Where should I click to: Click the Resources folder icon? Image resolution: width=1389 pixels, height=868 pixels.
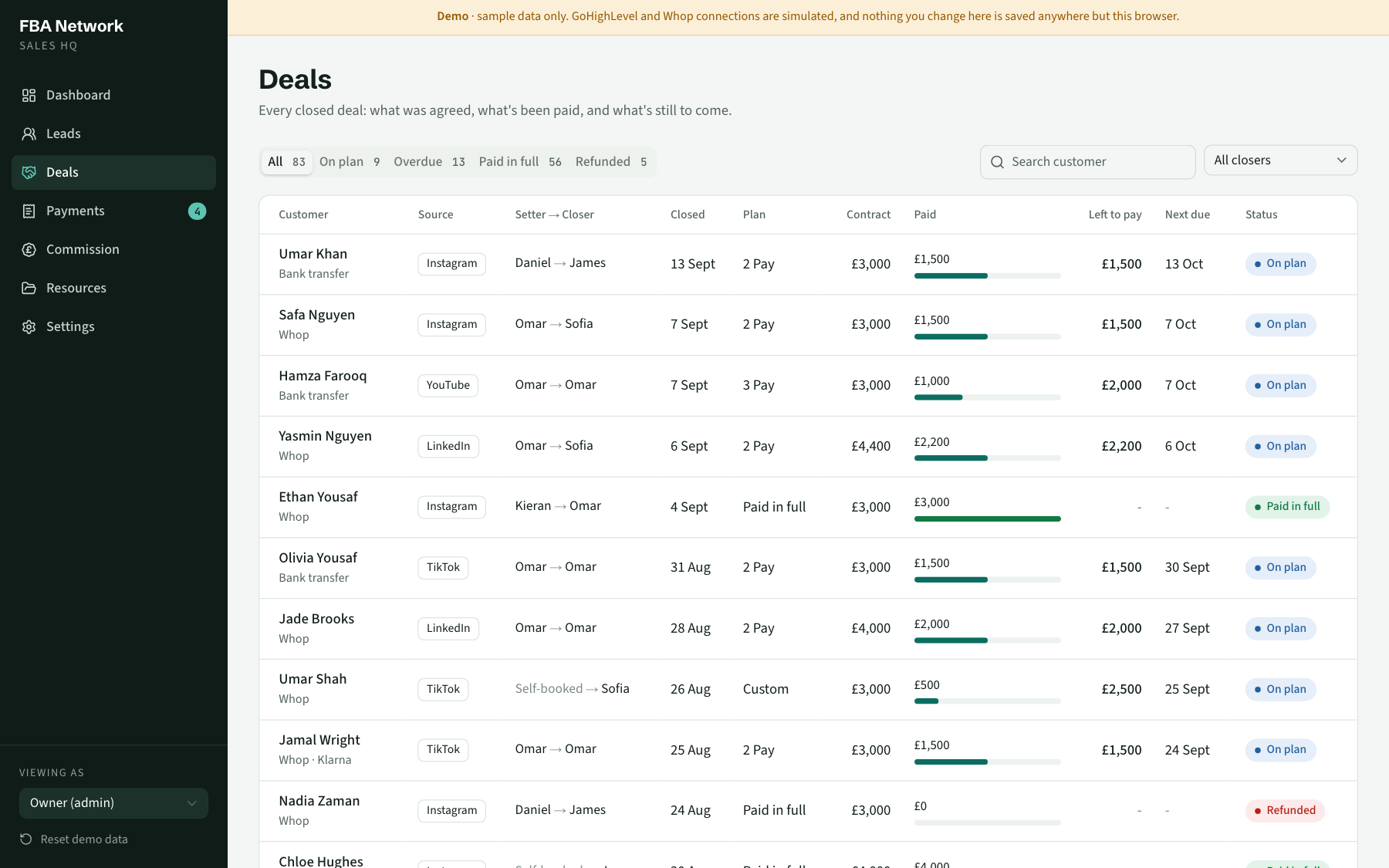point(29,288)
